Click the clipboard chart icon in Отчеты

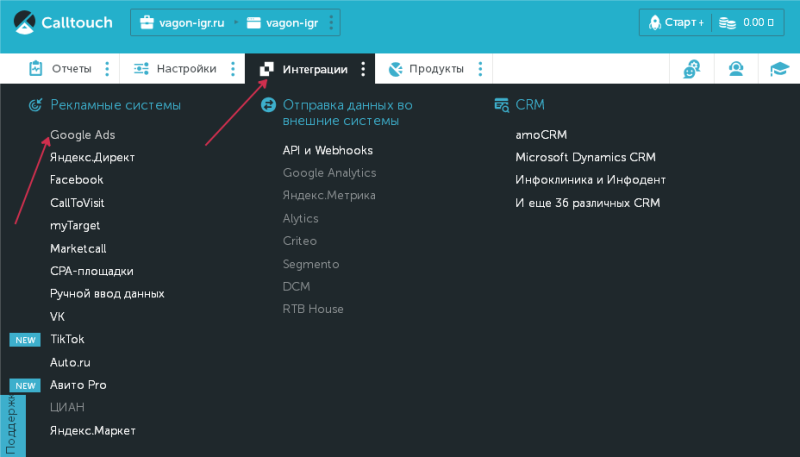[36, 68]
